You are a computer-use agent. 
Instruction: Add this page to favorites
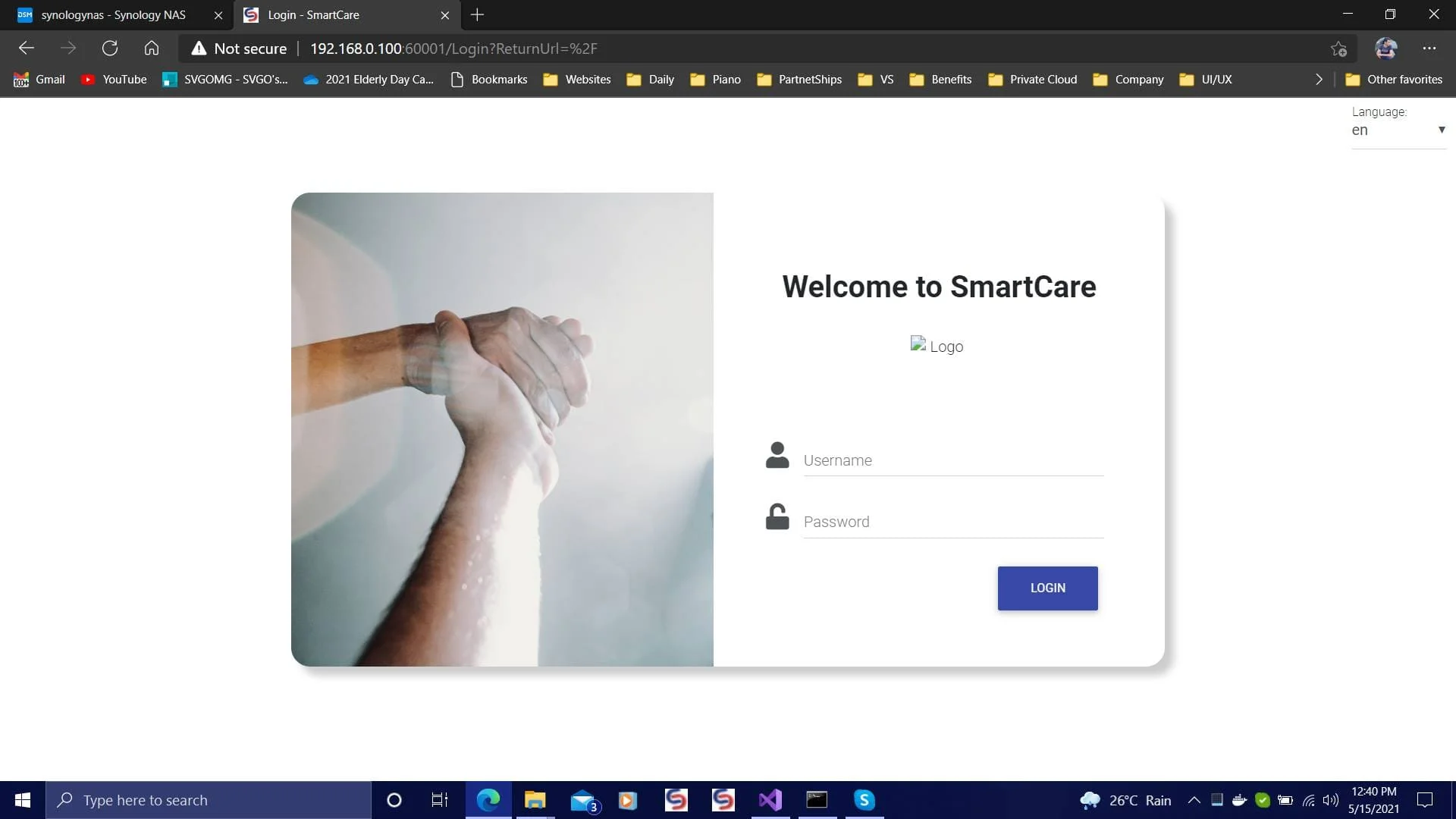point(1338,49)
